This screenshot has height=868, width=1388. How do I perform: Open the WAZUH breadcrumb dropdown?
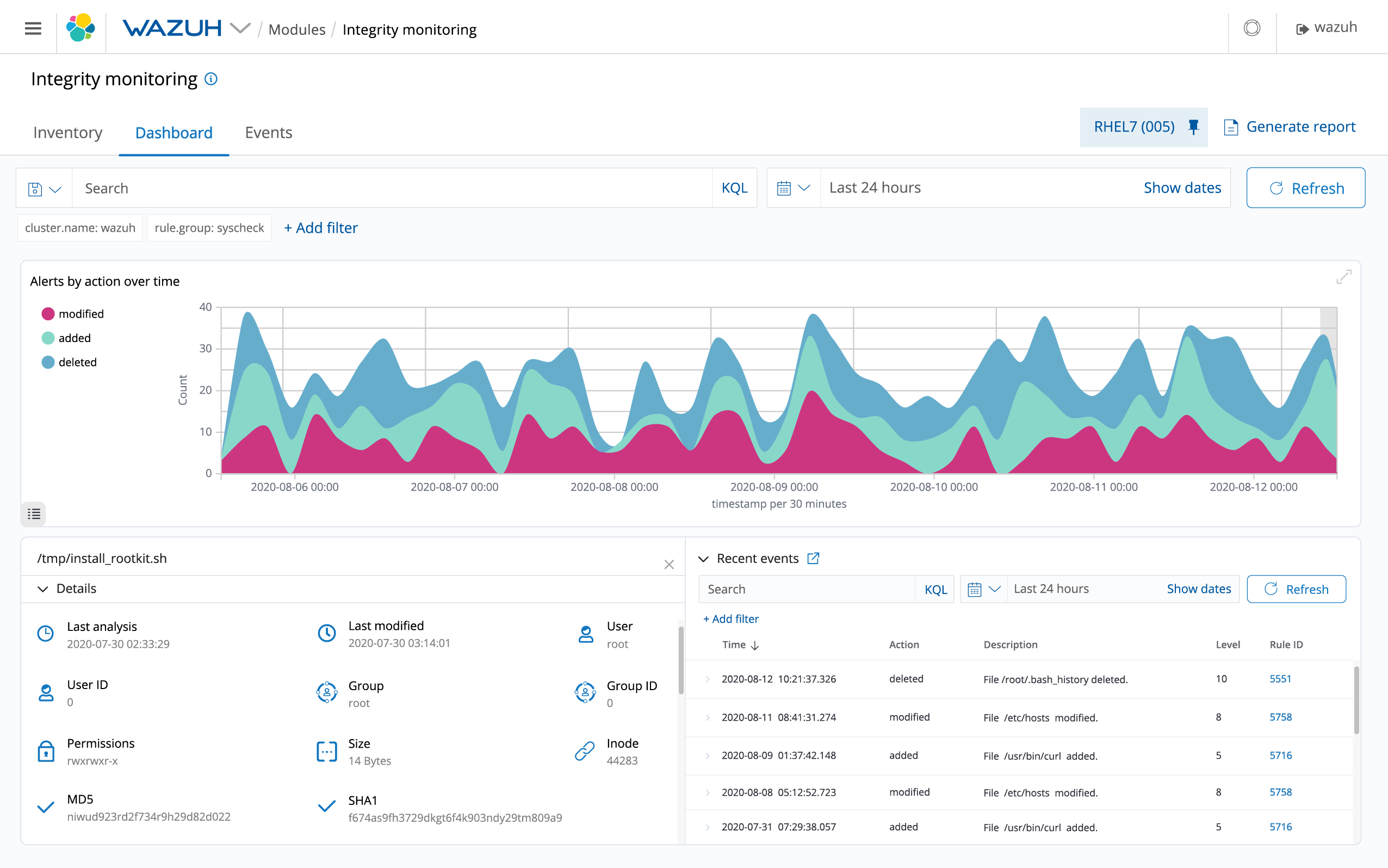pyautogui.click(x=240, y=28)
